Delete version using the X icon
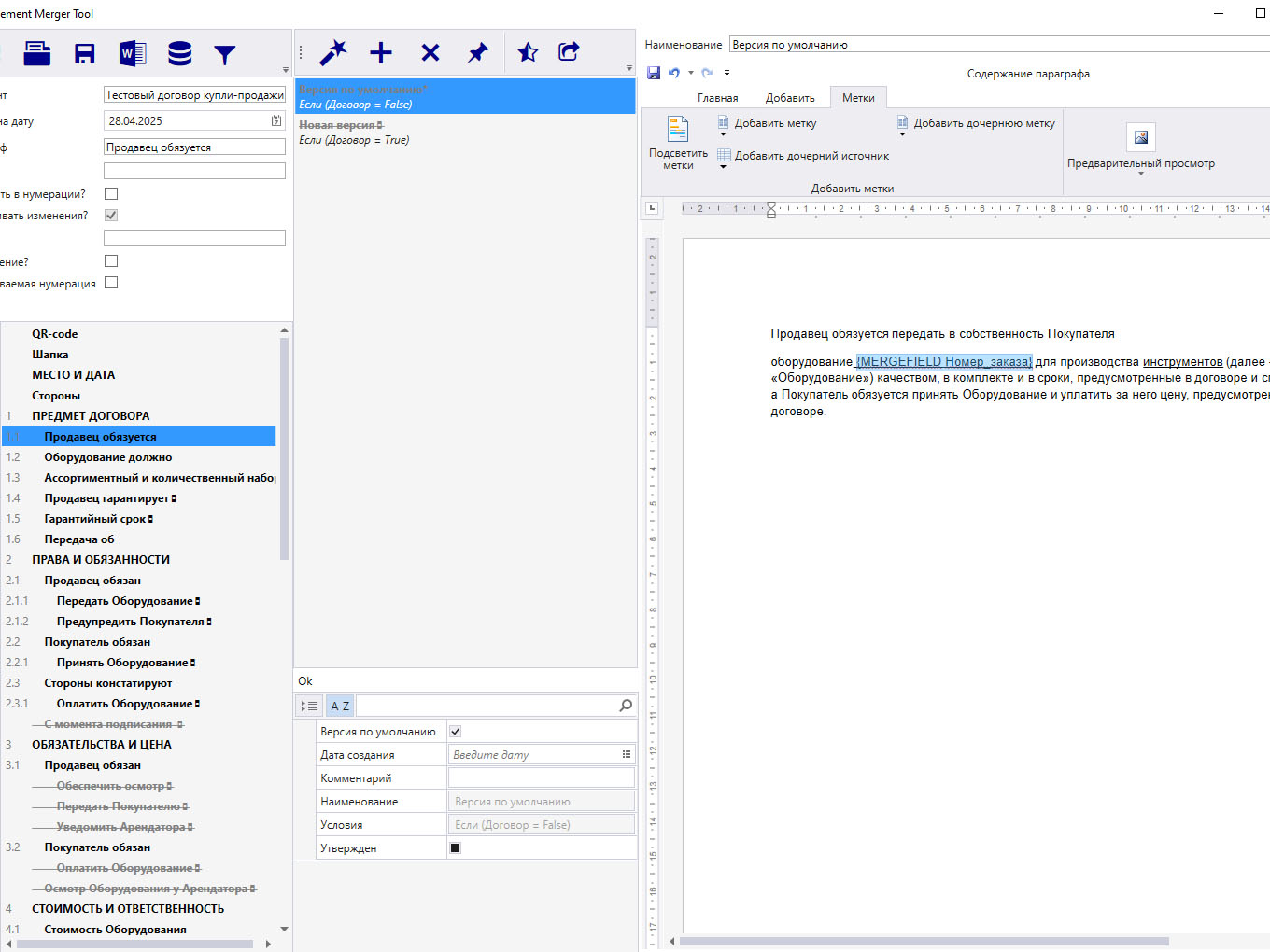Image resolution: width=1270 pixels, height=952 pixels. [430, 53]
